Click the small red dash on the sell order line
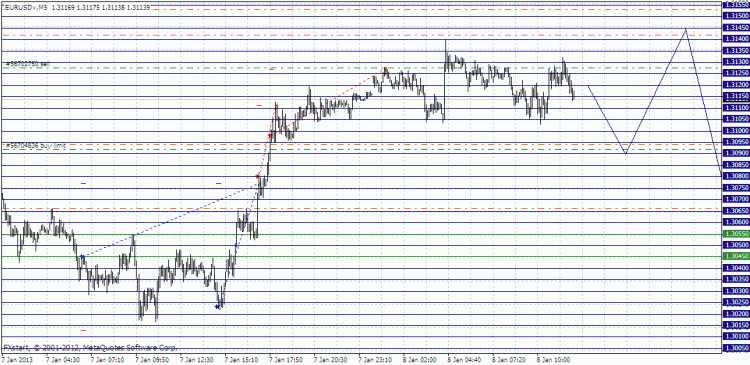The width and height of the screenshot is (750, 365). point(272,69)
